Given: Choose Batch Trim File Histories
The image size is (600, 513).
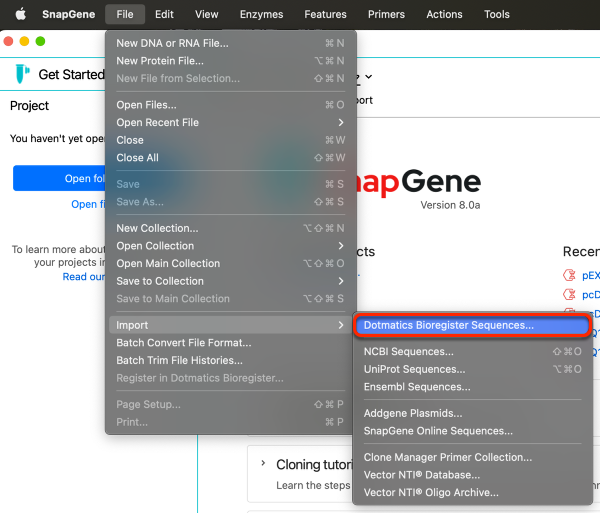Looking at the screenshot, I should pyautogui.click(x=230, y=360).
